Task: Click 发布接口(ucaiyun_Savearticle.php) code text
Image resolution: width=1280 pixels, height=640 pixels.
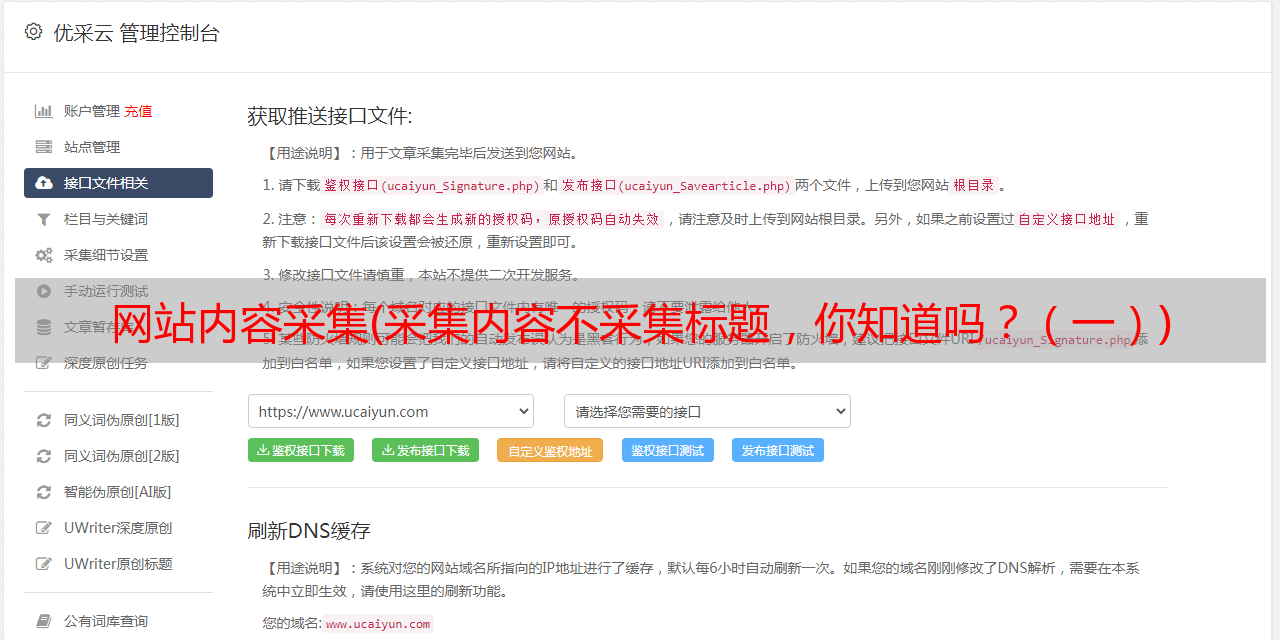Action: click(x=676, y=185)
